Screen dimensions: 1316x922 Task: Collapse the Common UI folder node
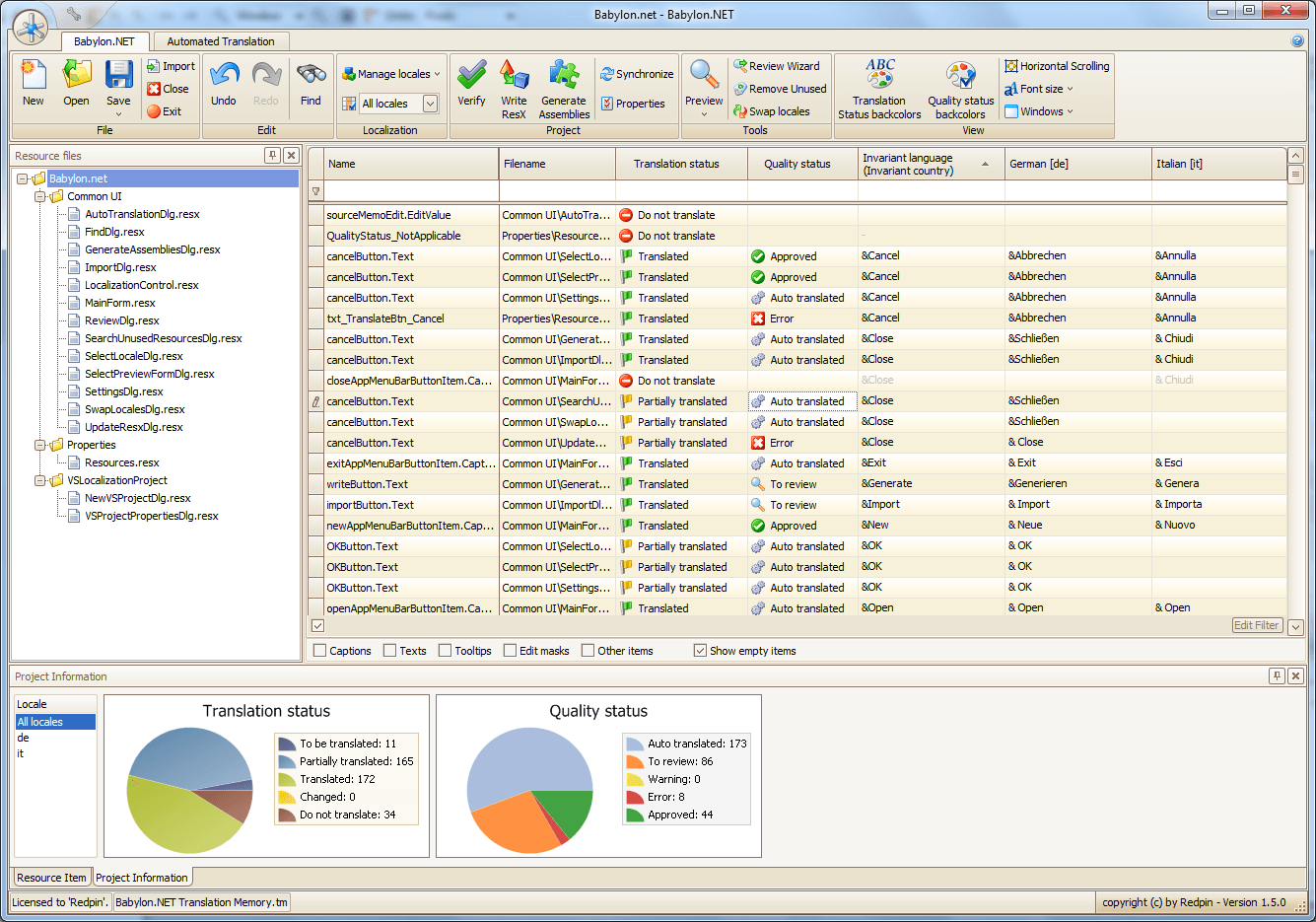[39, 196]
